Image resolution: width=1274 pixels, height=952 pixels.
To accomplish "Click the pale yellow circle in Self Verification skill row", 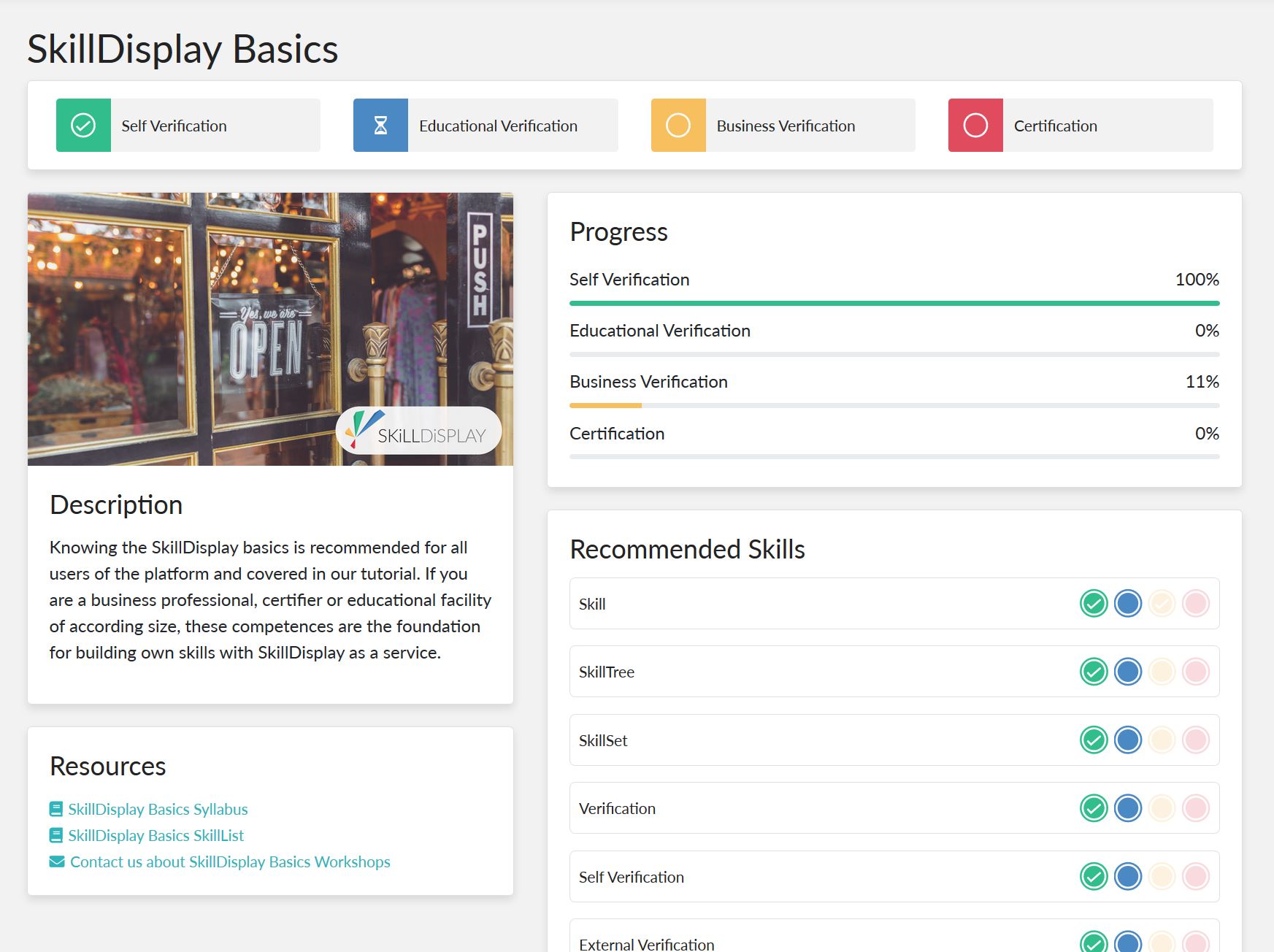I will tap(1162, 877).
